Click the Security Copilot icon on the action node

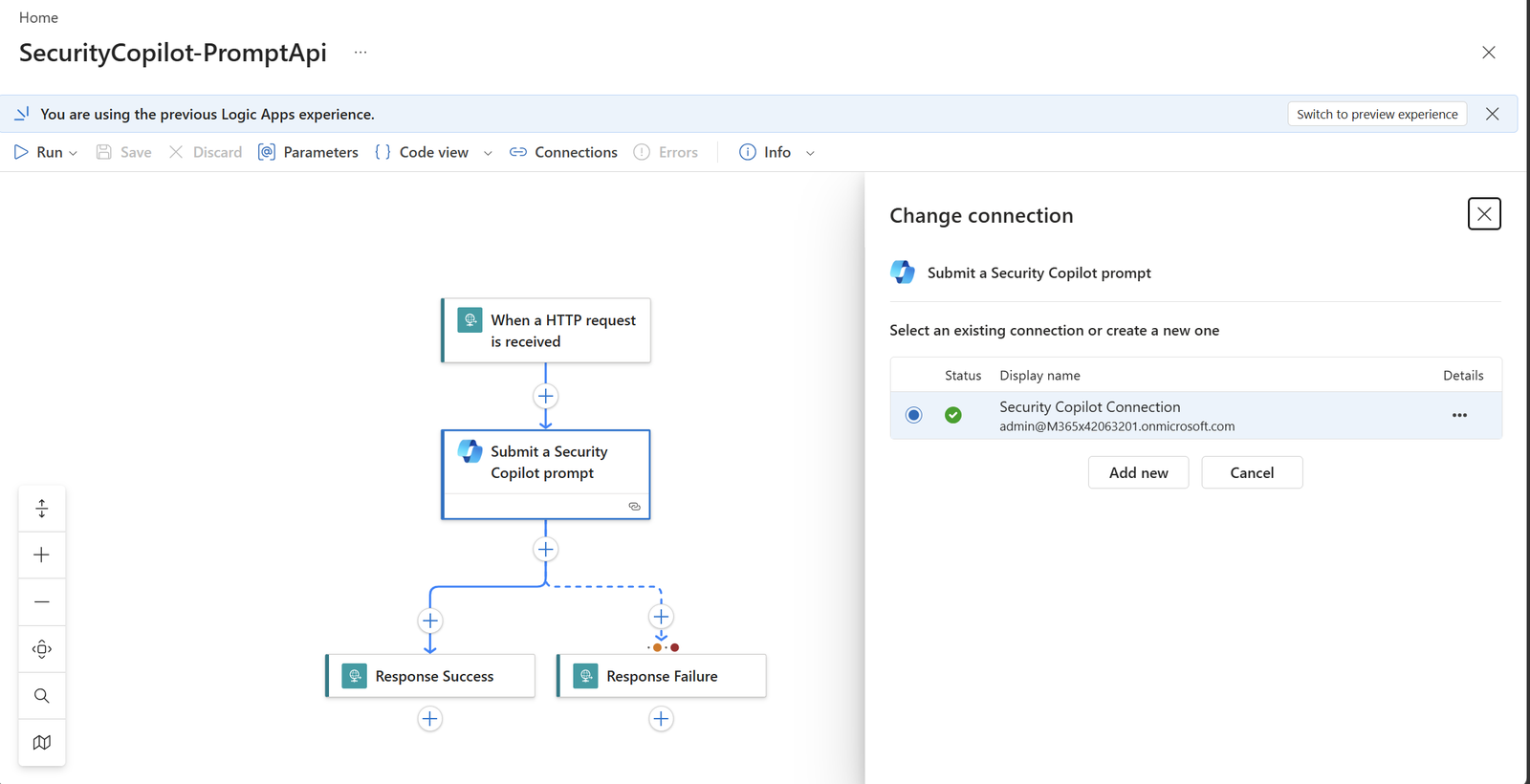pyautogui.click(x=470, y=450)
